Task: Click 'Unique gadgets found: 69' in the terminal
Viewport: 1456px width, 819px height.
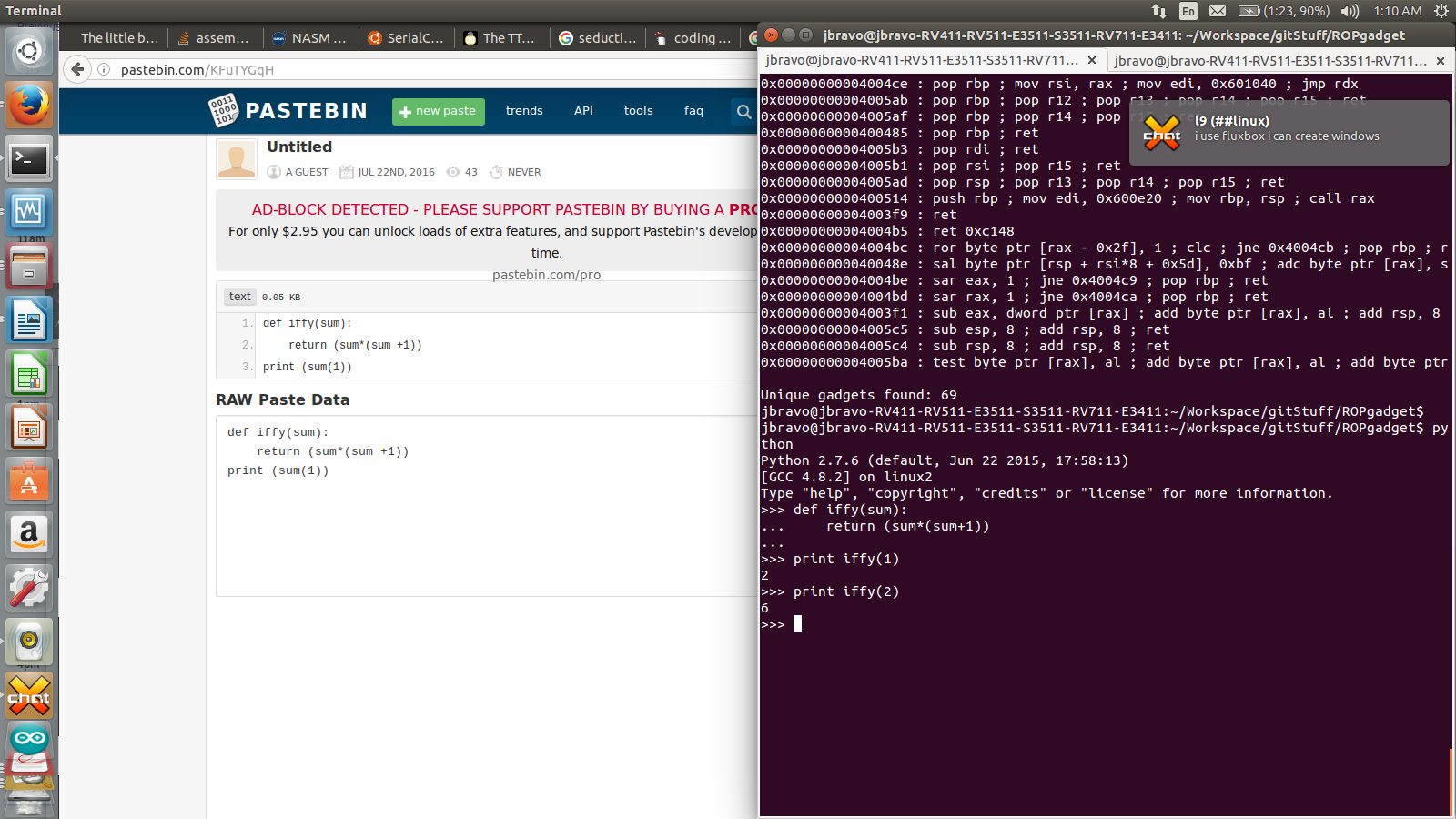Action: coord(859,395)
